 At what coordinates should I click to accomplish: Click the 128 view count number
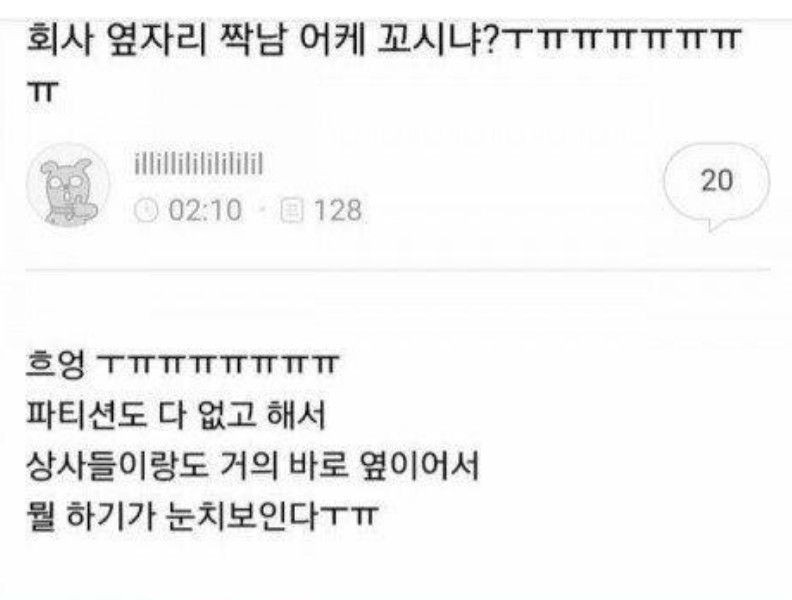tap(338, 210)
